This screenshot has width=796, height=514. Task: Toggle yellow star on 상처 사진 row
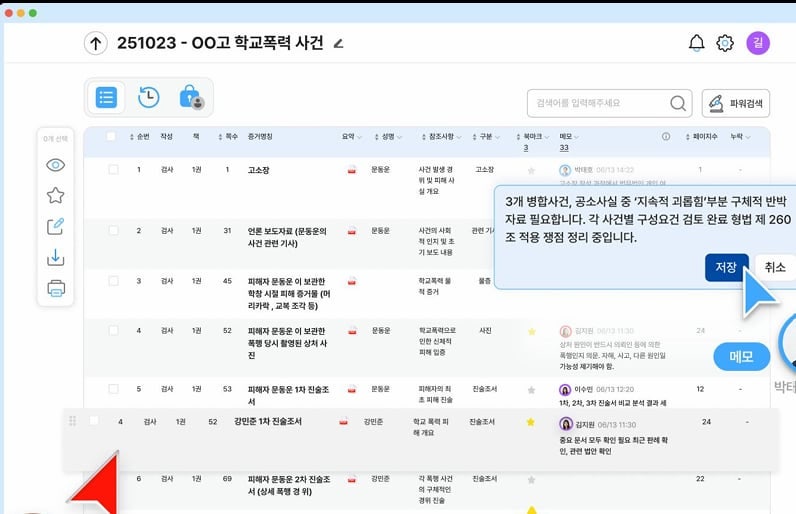click(x=532, y=331)
